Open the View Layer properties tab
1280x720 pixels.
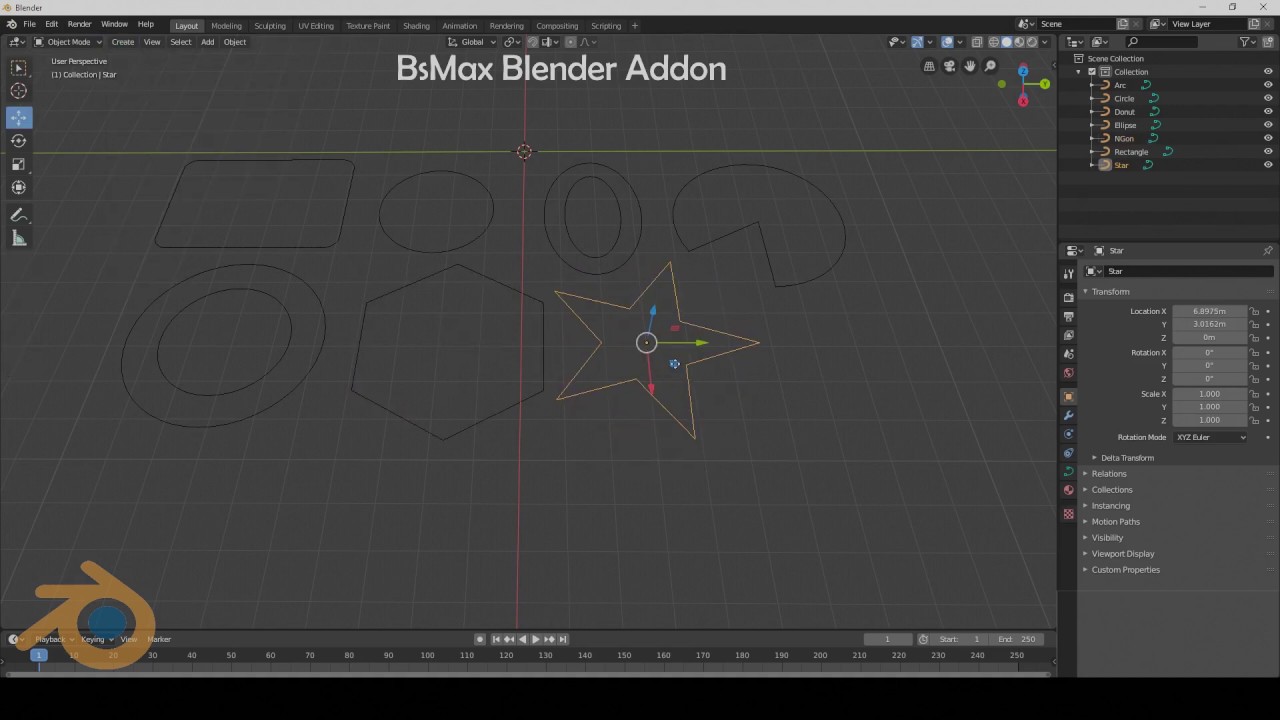[x=1068, y=336]
